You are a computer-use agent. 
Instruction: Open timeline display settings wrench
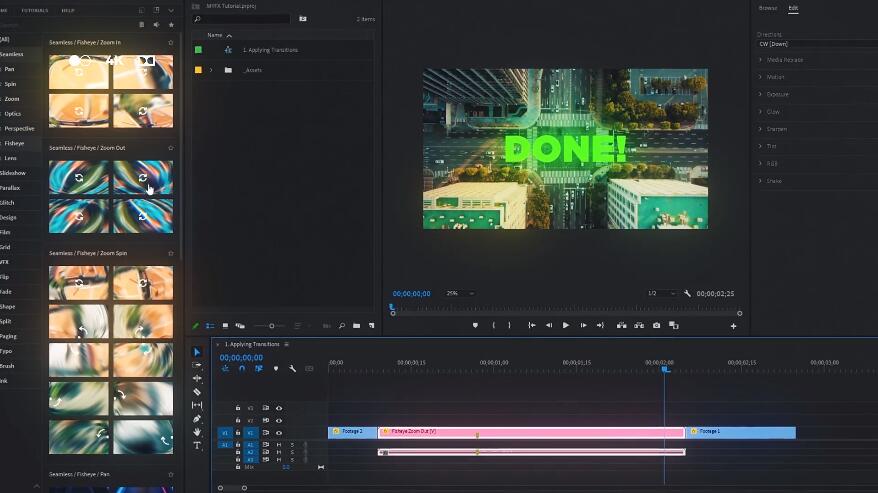[292, 368]
